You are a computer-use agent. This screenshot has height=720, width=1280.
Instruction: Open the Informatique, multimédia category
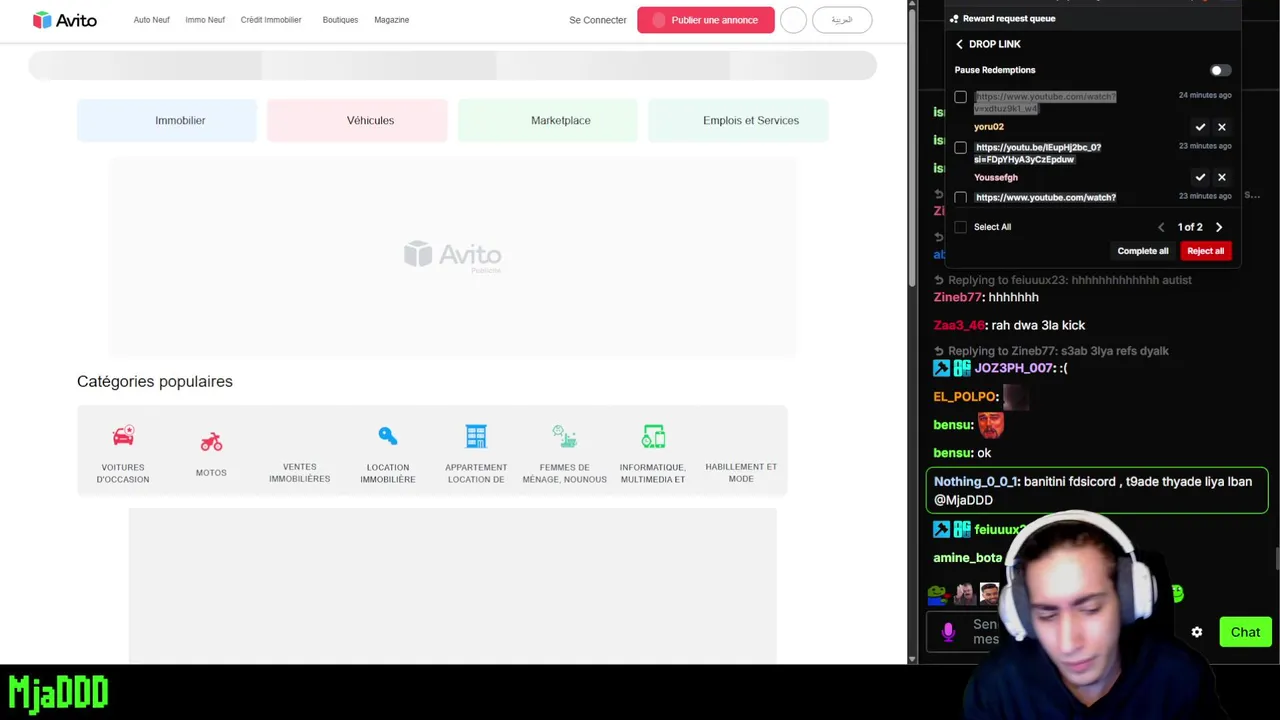pos(652,454)
